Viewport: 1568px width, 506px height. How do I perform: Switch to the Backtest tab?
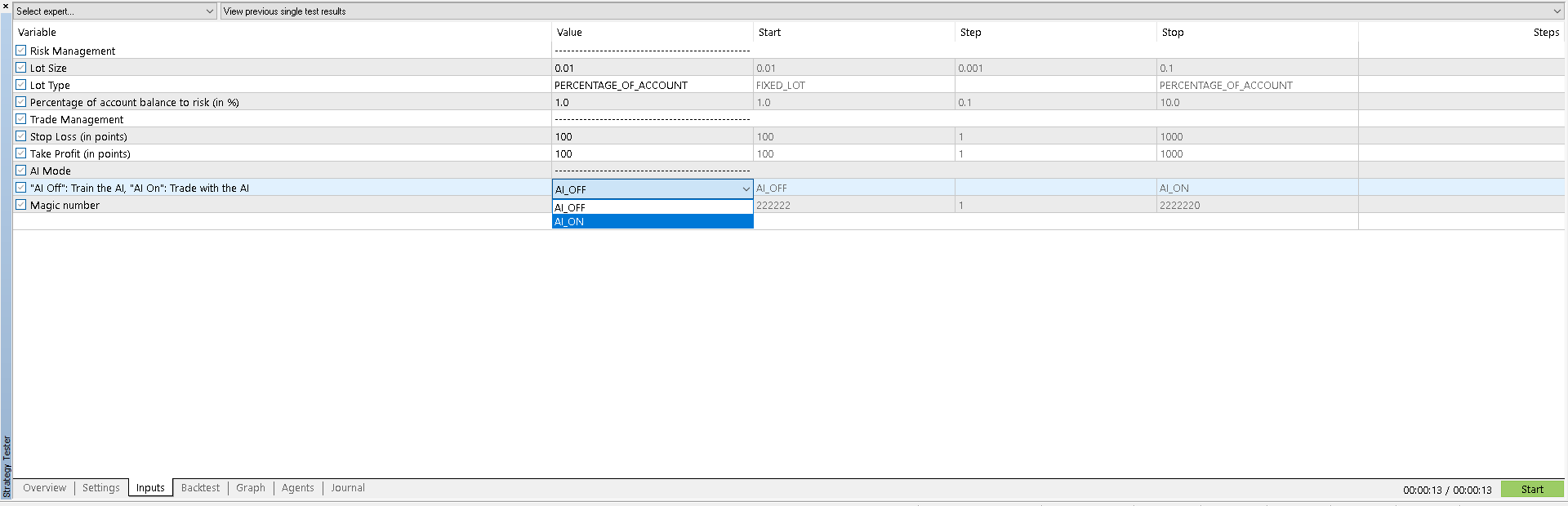(200, 488)
